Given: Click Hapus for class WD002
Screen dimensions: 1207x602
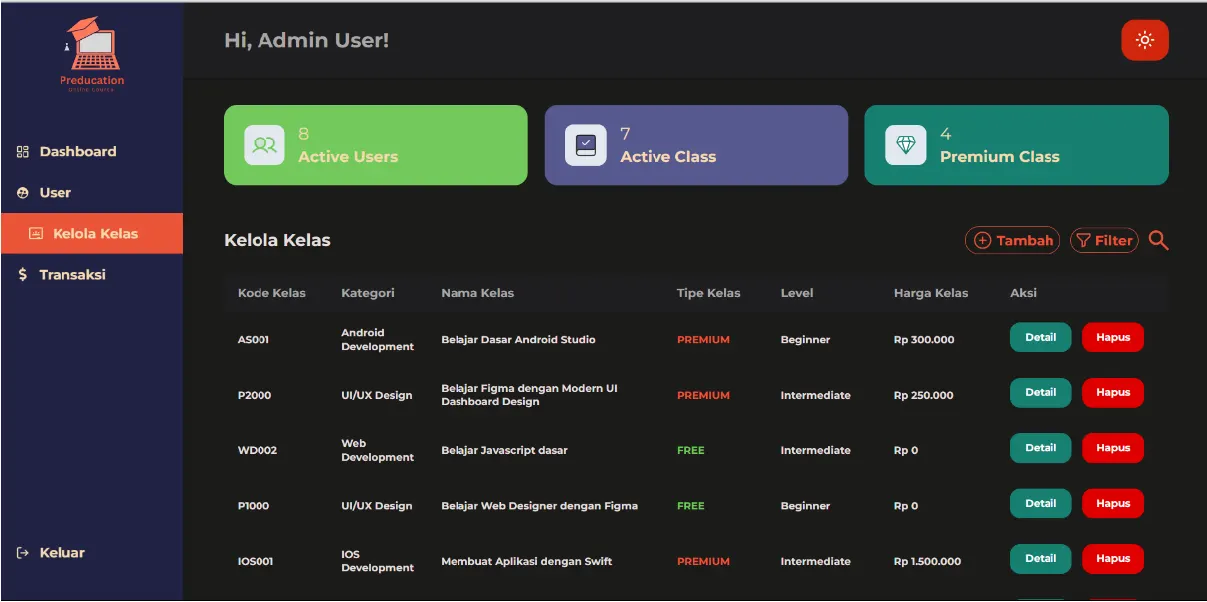Looking at the screenshot, I should (1112, 448).
